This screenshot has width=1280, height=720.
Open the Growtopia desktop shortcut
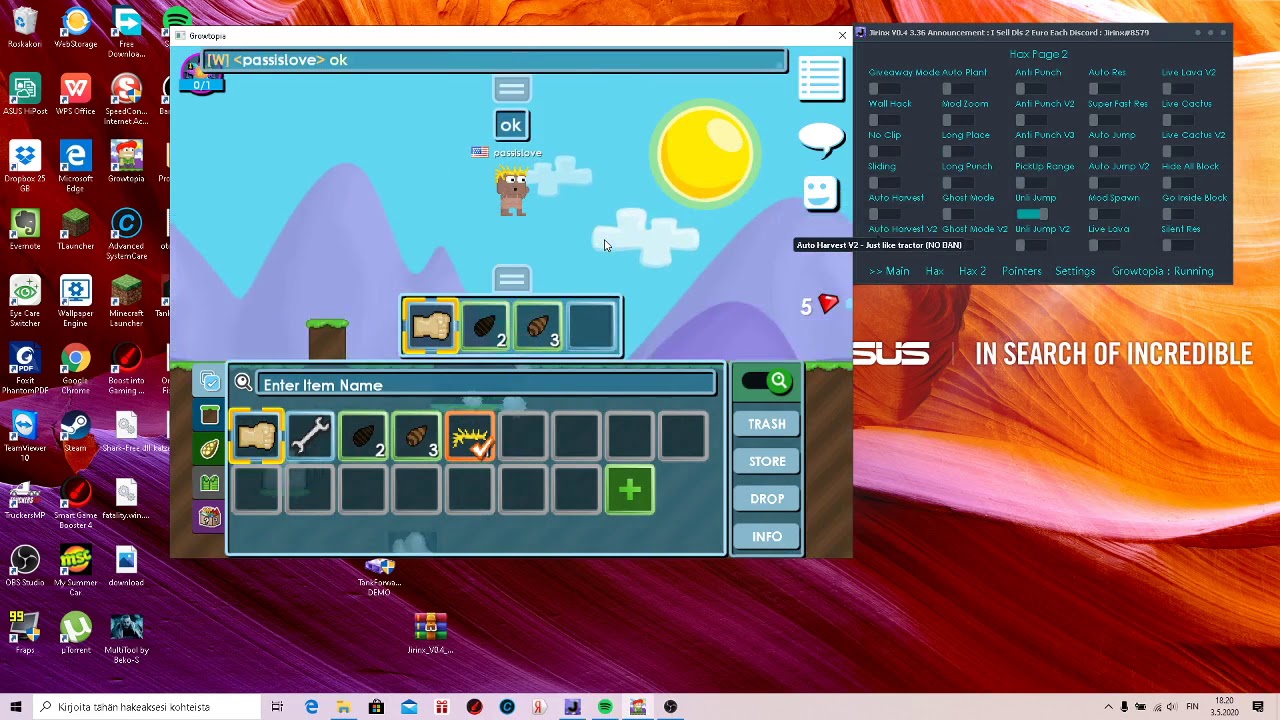(x=126, y=162)
